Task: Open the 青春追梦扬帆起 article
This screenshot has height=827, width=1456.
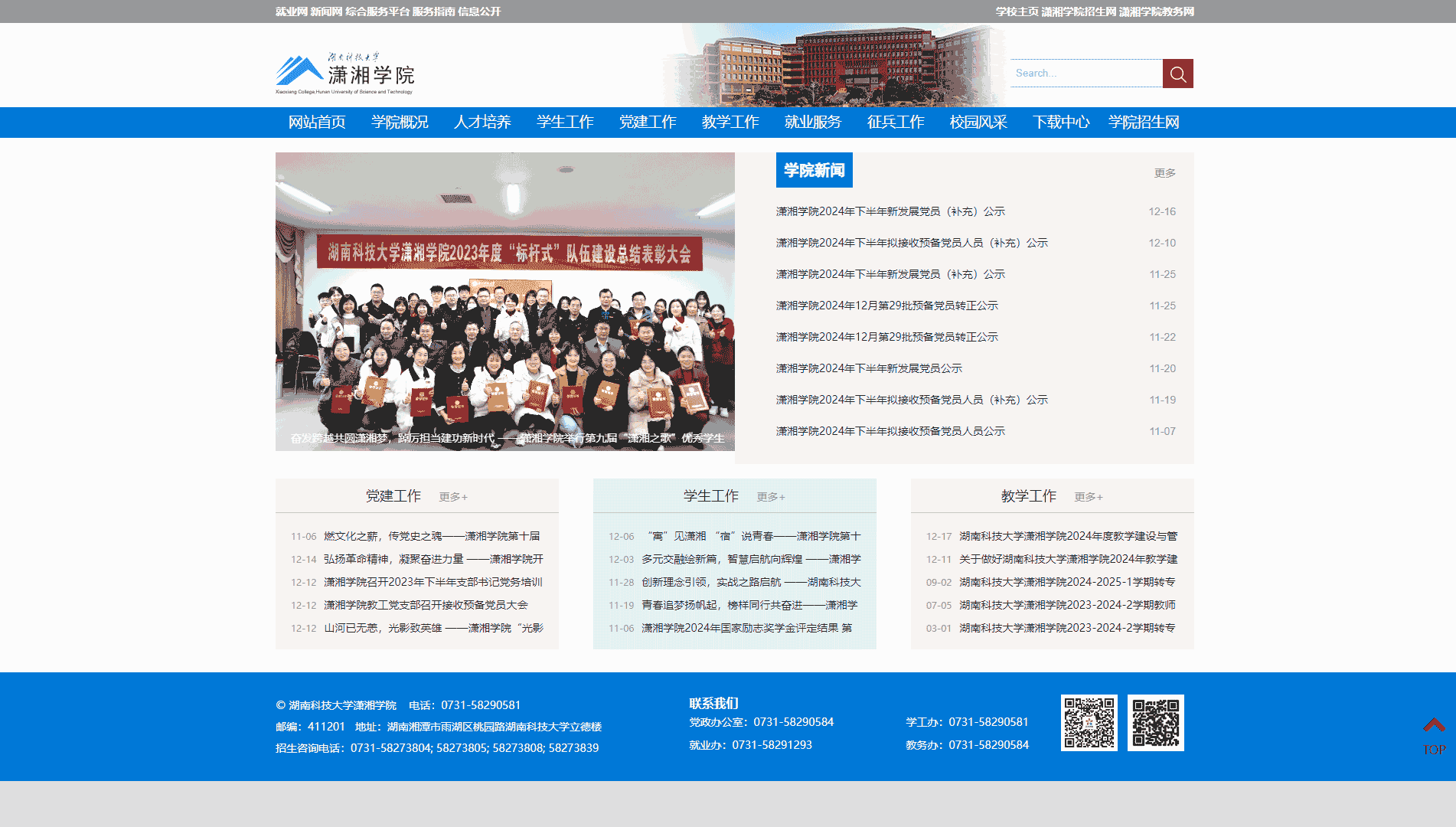Action: click(749, 605)
